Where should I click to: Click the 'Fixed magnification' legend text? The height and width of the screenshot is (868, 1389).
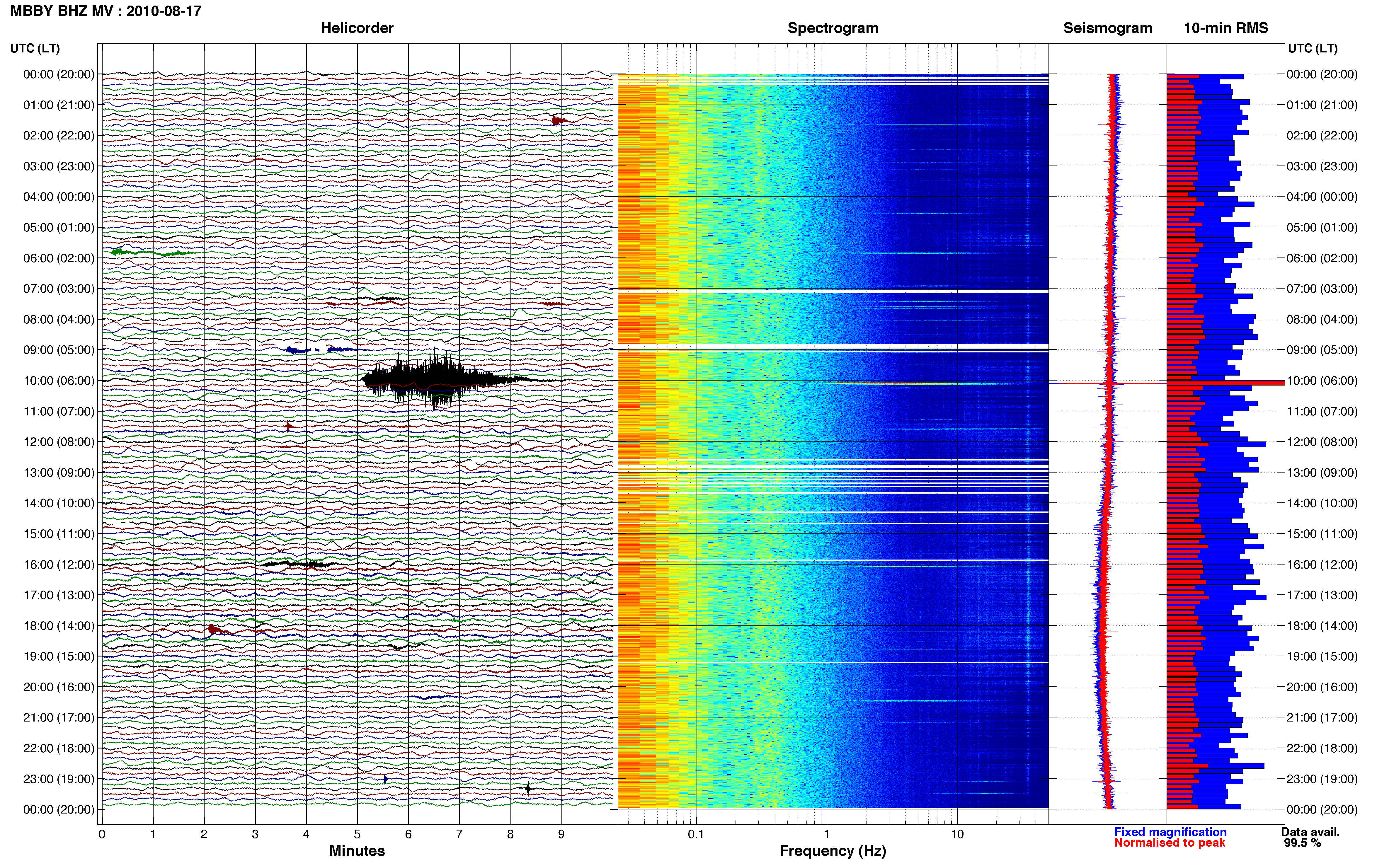[x=1170, y=832]
